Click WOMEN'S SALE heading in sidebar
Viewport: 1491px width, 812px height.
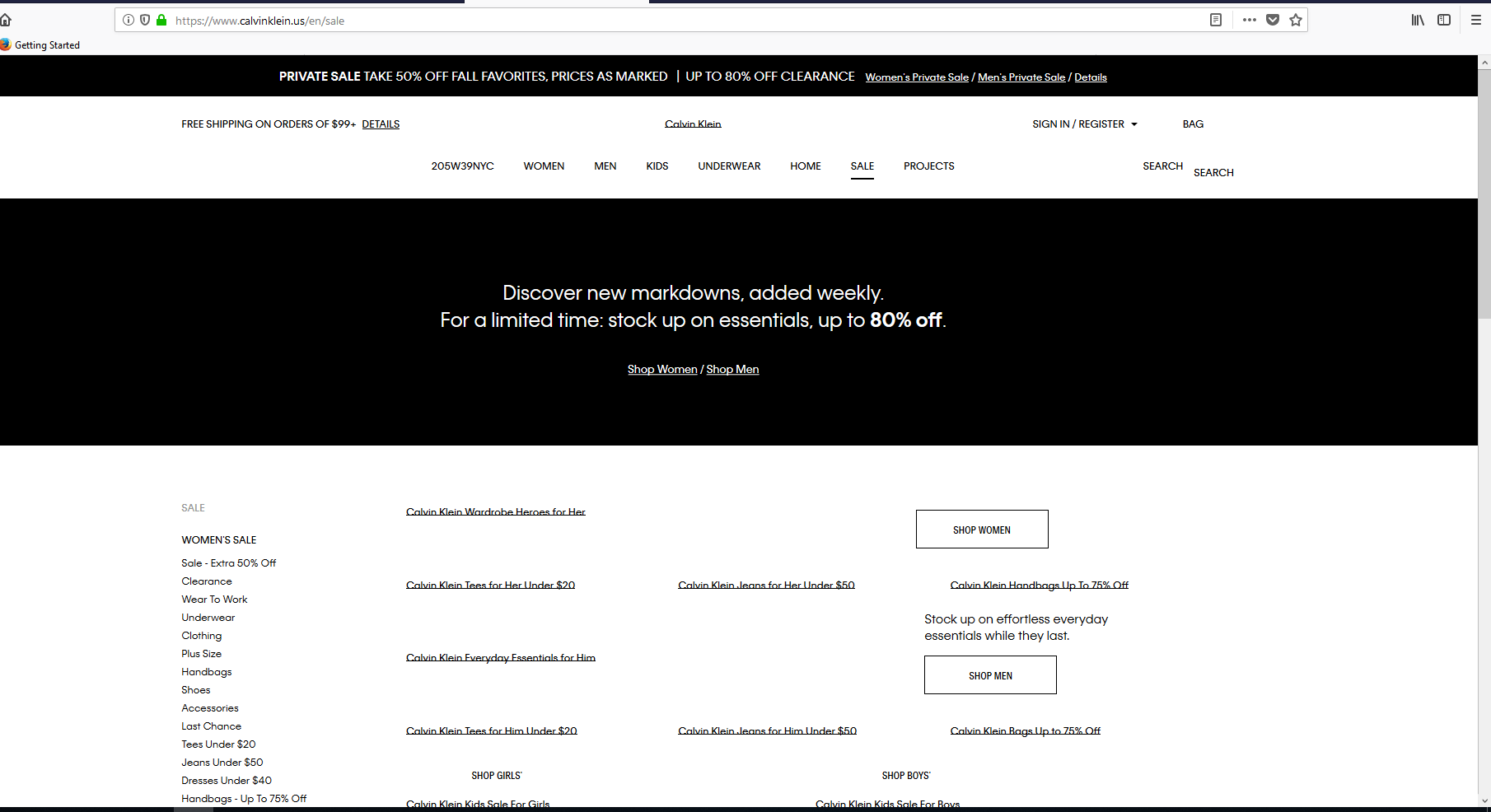click(x=219, y=540)
